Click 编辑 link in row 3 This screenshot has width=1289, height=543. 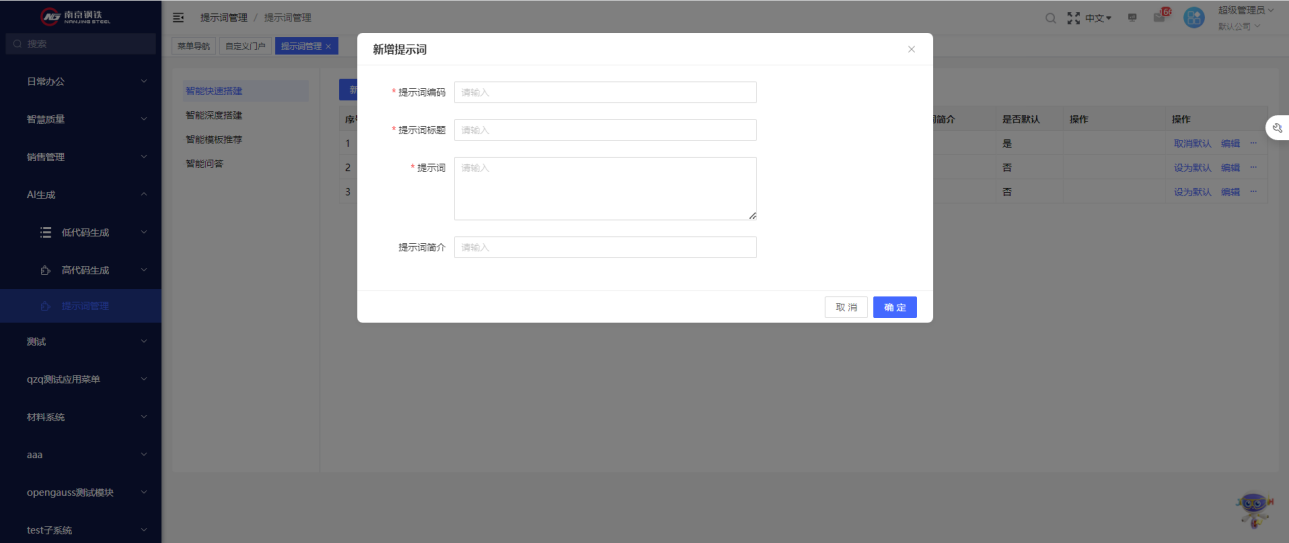(x=1230, y=192)
